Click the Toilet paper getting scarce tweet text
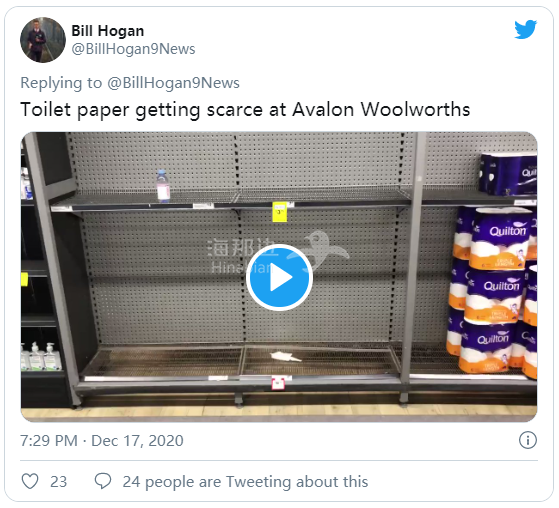Viewport: 559px width, 508px height. [x=245, y=109]
